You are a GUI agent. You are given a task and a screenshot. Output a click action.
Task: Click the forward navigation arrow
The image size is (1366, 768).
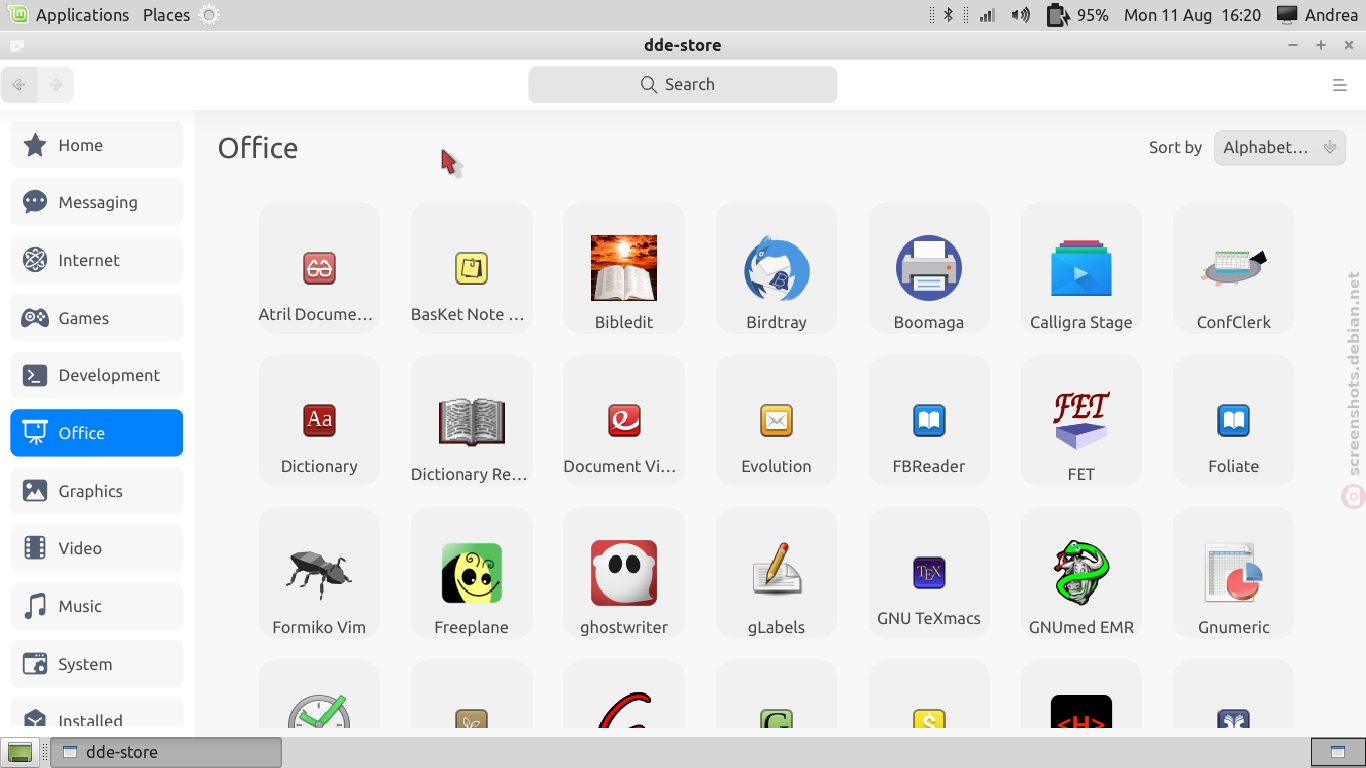click(56, 85)
